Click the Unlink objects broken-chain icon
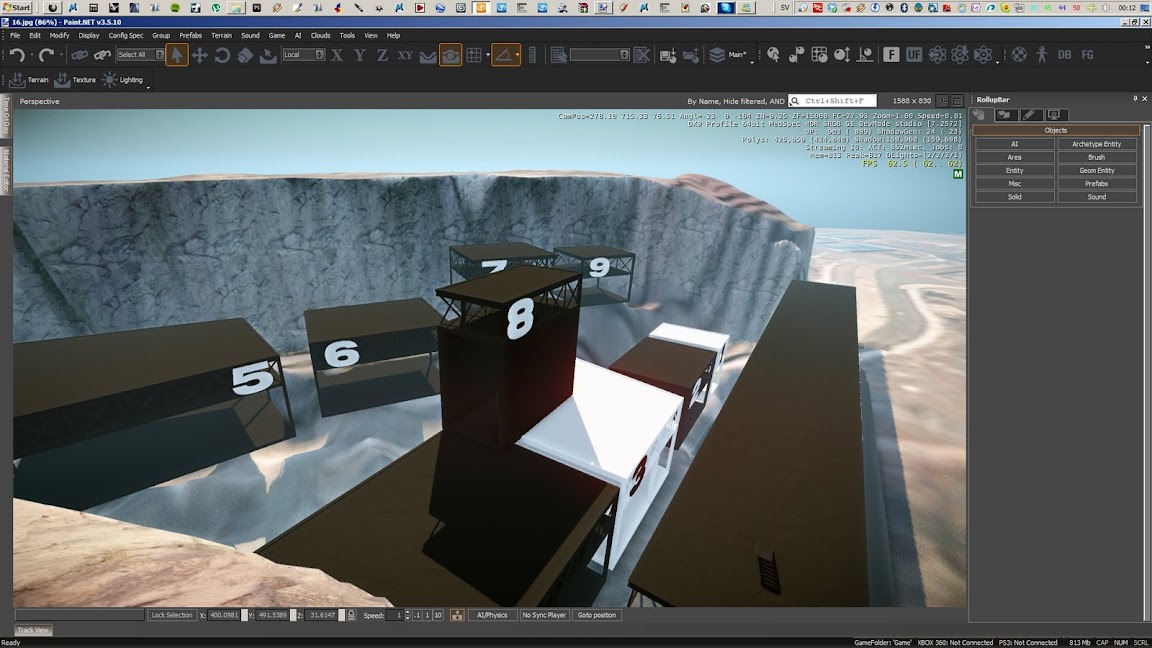Image resolution: width=1152 pixels, height=648 pixels. [102, 55]
